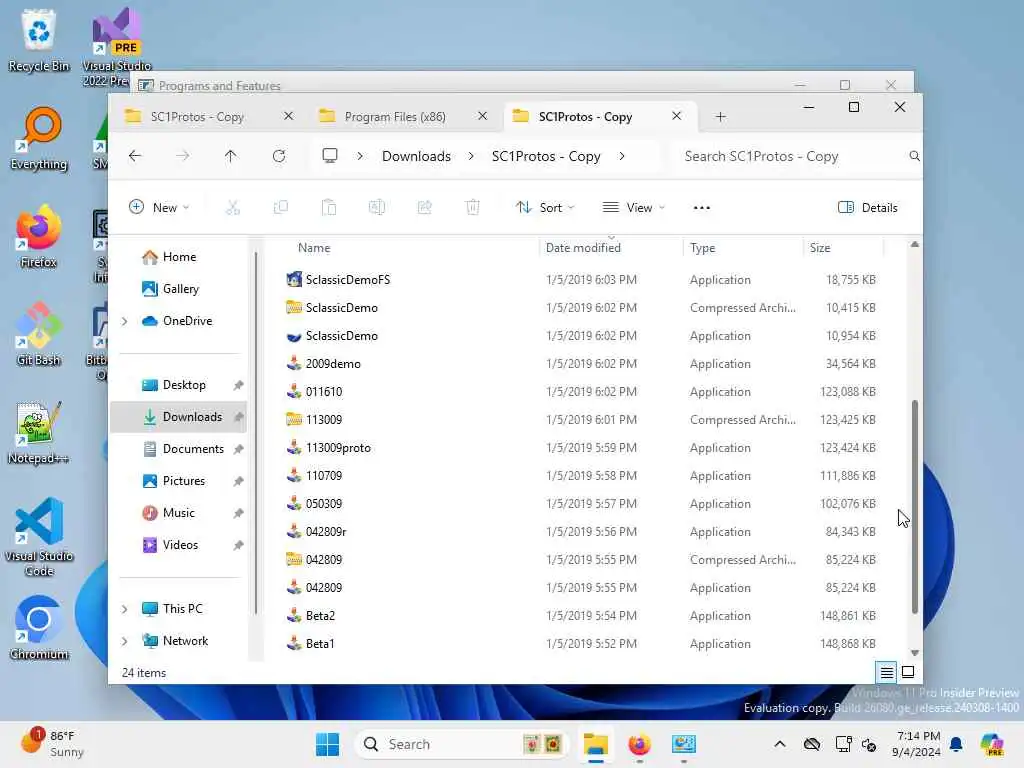Open Firefox from the taskbar
The image size is (1024, 768).
click(639, 744)
